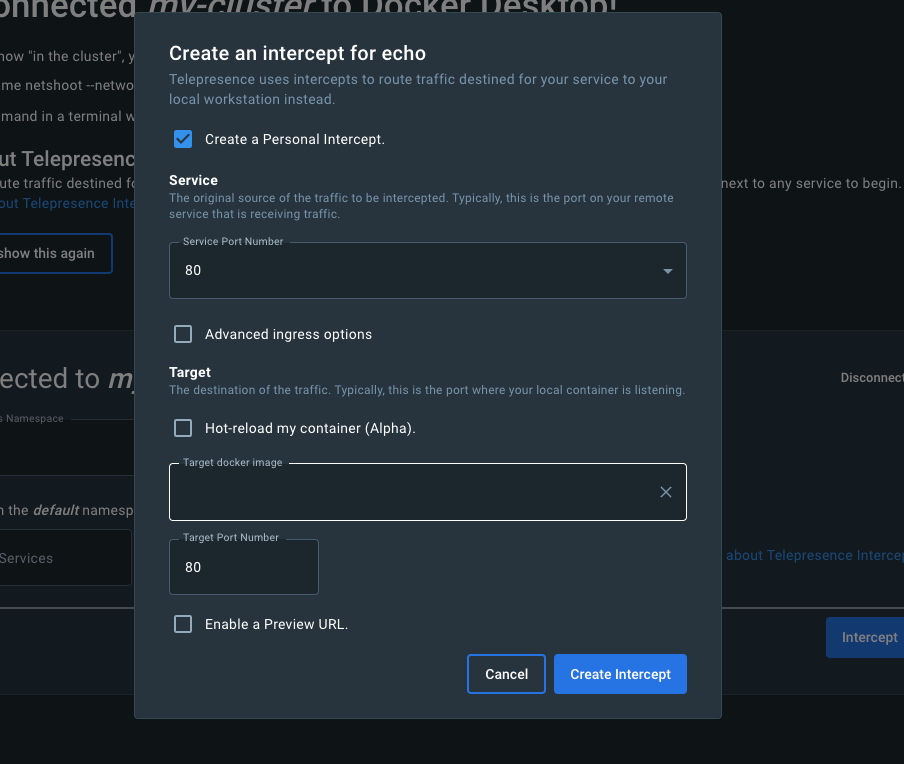Enable Advanced ingress options checkbox
Screen dimensions: 904x764
click(183, 334)
